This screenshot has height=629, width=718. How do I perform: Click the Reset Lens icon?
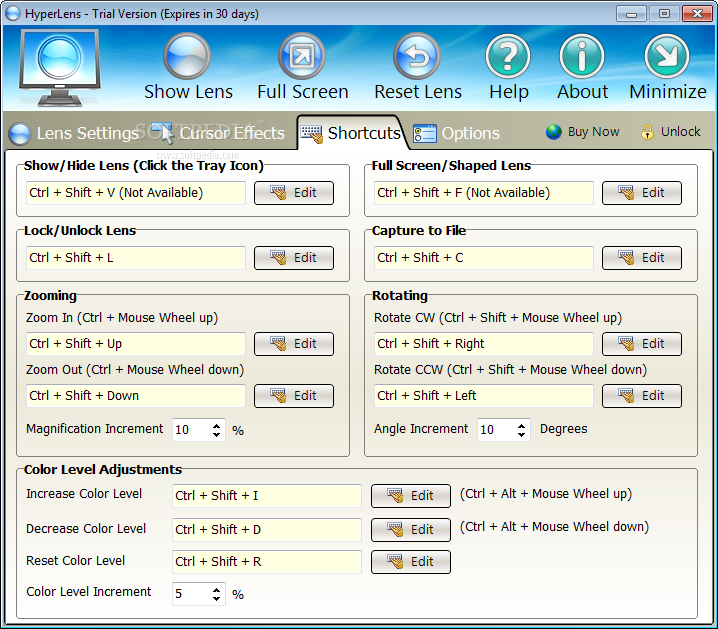(417, 57)
